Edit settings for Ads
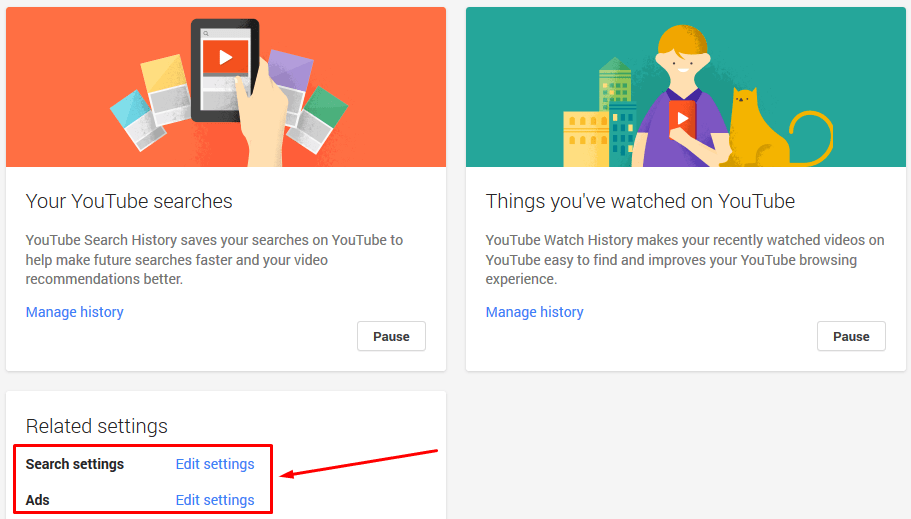The height and width of the screenshot is (519, 911). pyautogui.click(x=215, y=500)
